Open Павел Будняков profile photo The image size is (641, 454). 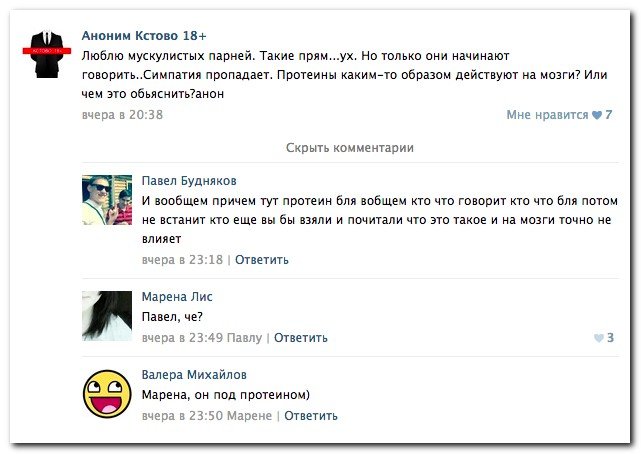coord(107,200)
